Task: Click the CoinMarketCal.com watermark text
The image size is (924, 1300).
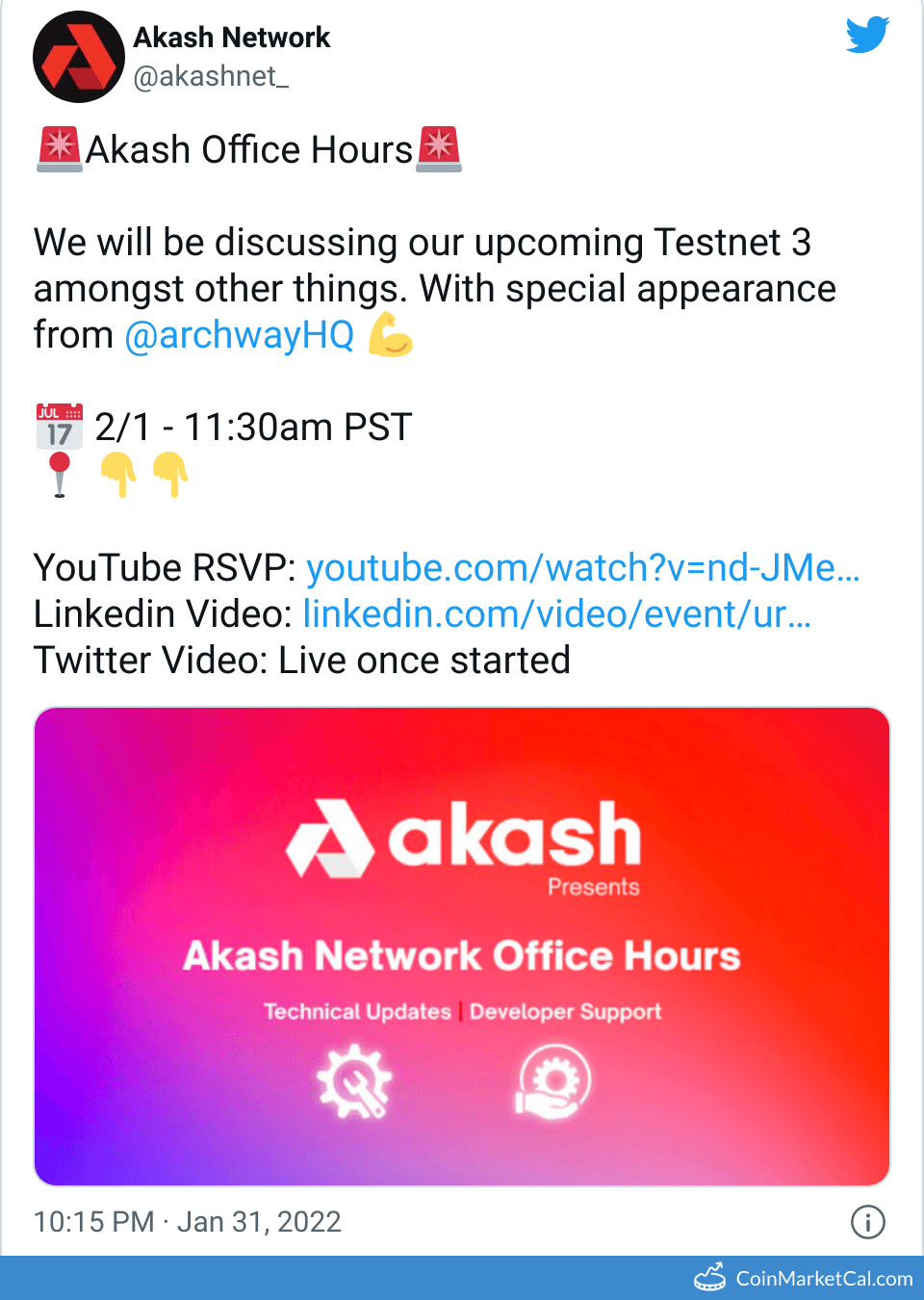Action: 824,1279
